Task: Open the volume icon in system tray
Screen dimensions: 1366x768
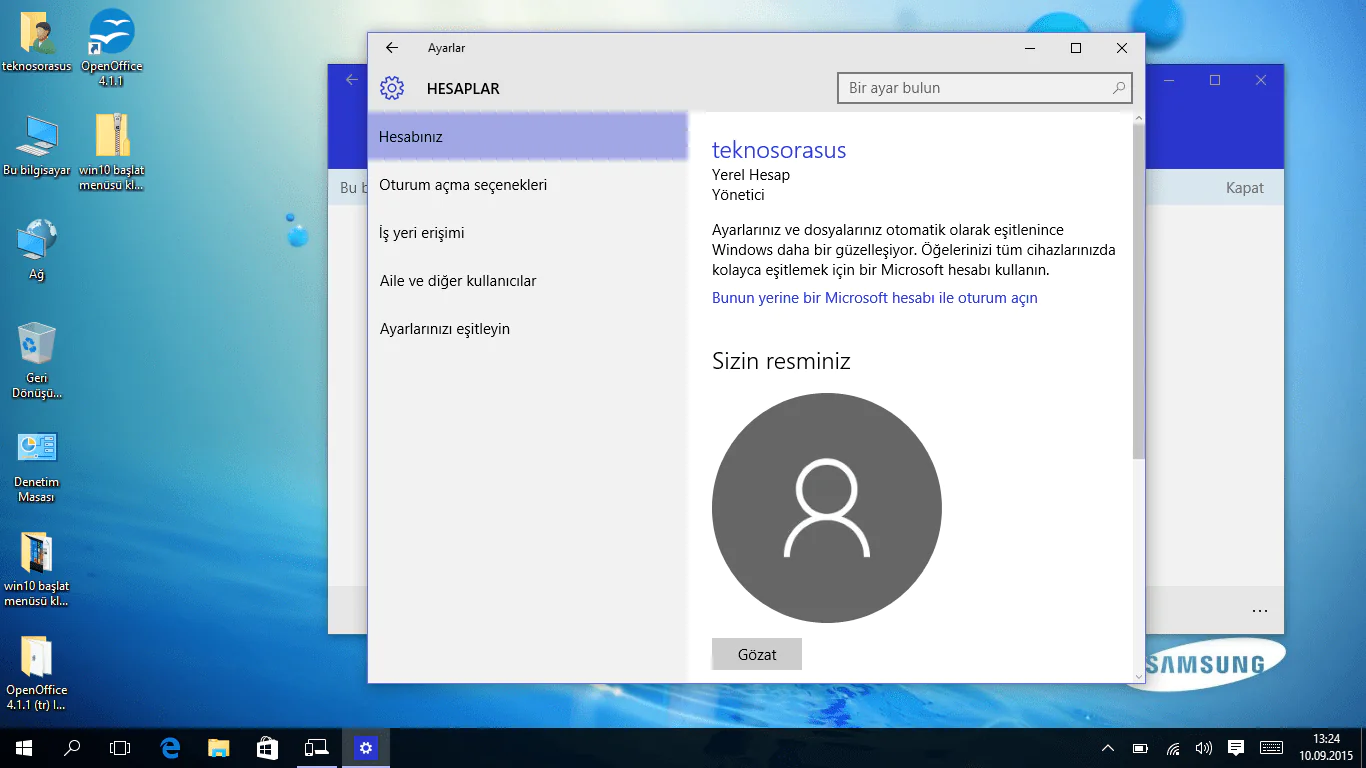Action: [1202, 747]
